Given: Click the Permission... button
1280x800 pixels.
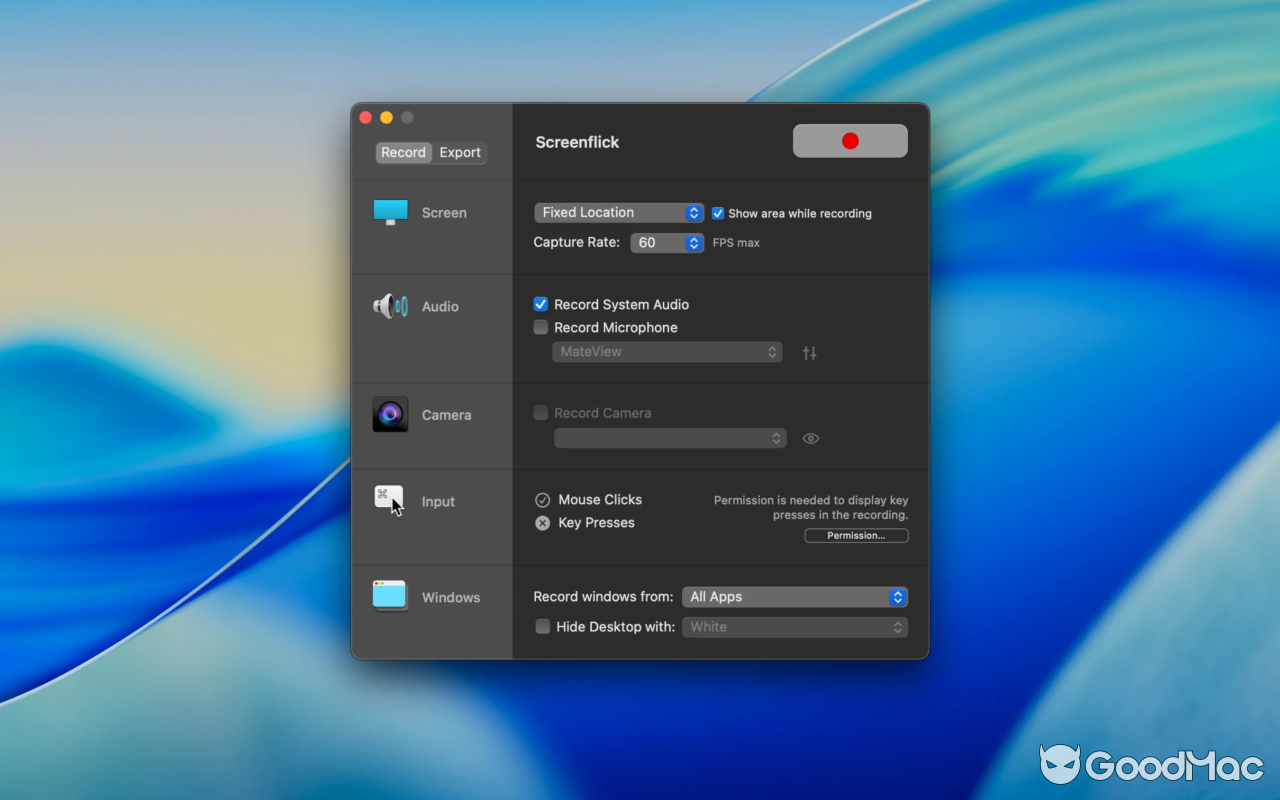Looking at the screenshot, I should tap(856, 536).
